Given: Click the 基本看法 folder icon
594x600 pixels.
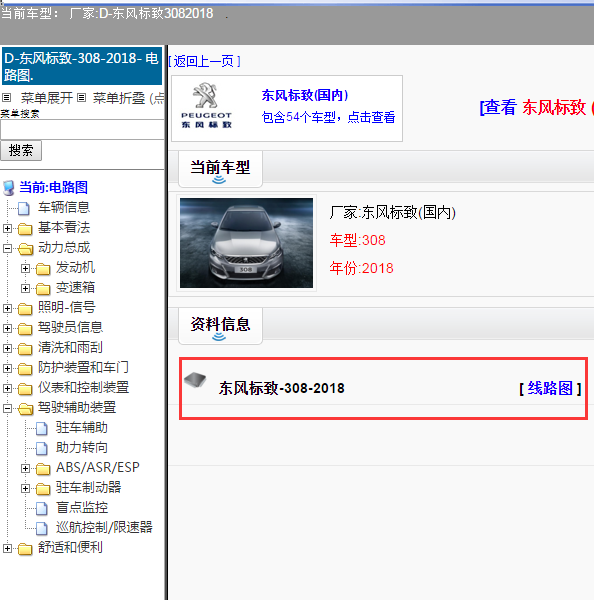Looking at the screenshot, I should [25, 228].
